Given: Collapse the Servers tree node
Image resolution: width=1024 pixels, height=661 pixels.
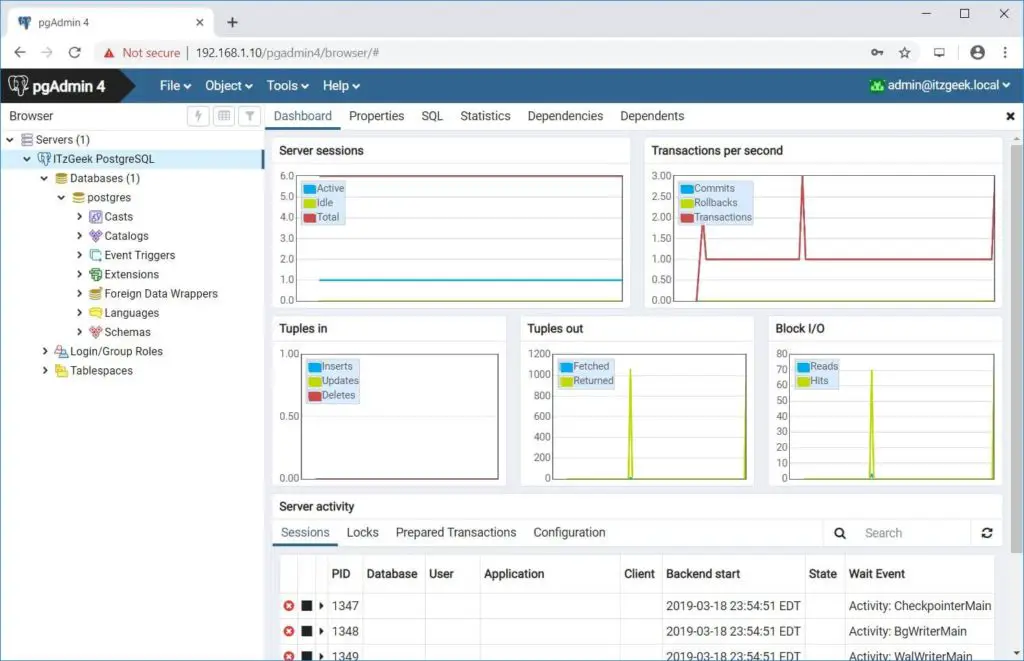Looking at the screenshot, I should [x=10, y=140].
